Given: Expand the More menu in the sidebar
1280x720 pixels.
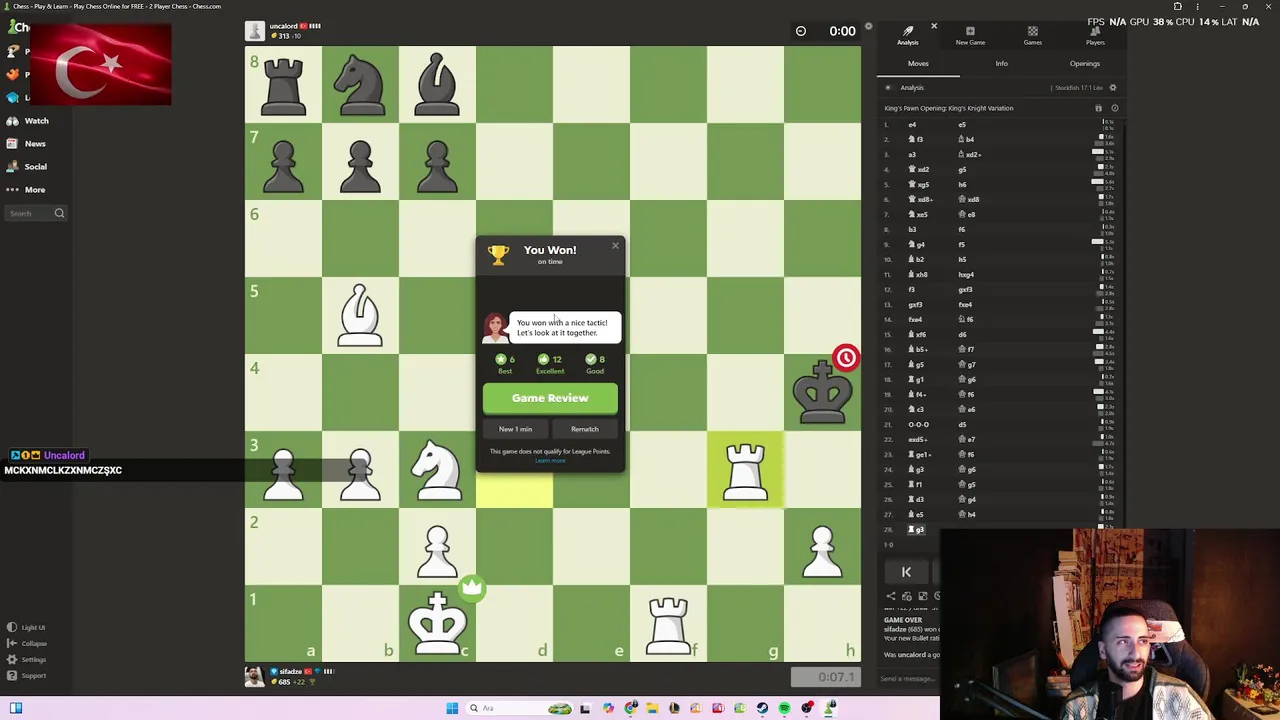Looking at the screenshot, I should click(x=35, y=190).
